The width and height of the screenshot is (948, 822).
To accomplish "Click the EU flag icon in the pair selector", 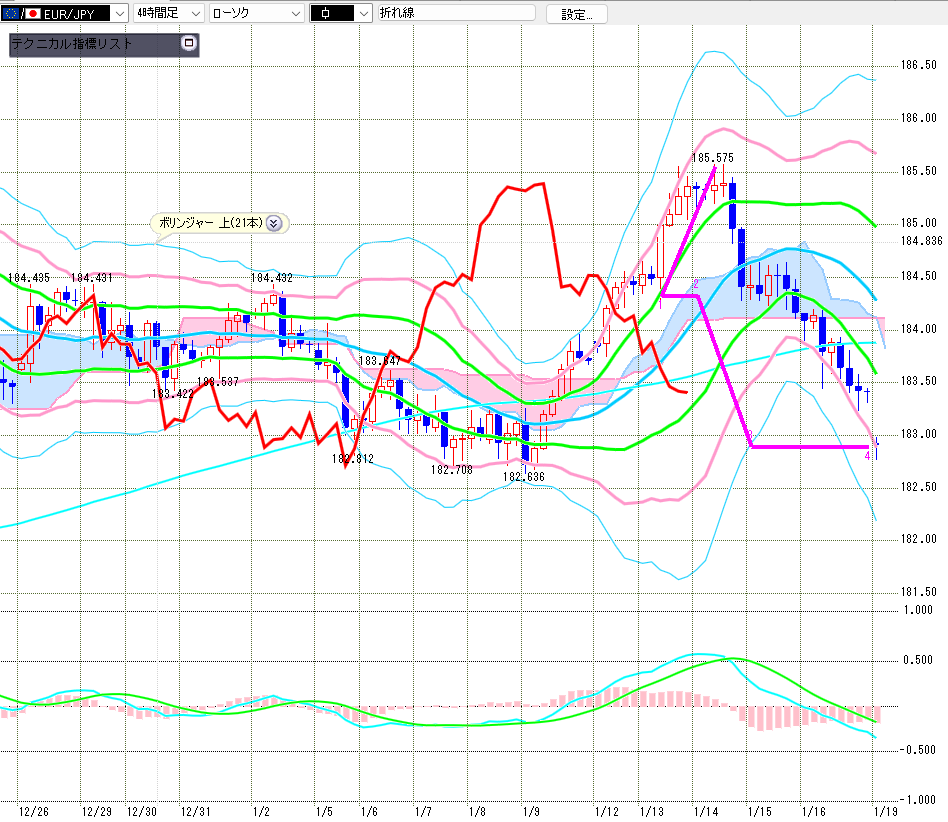I will [12, 14].
